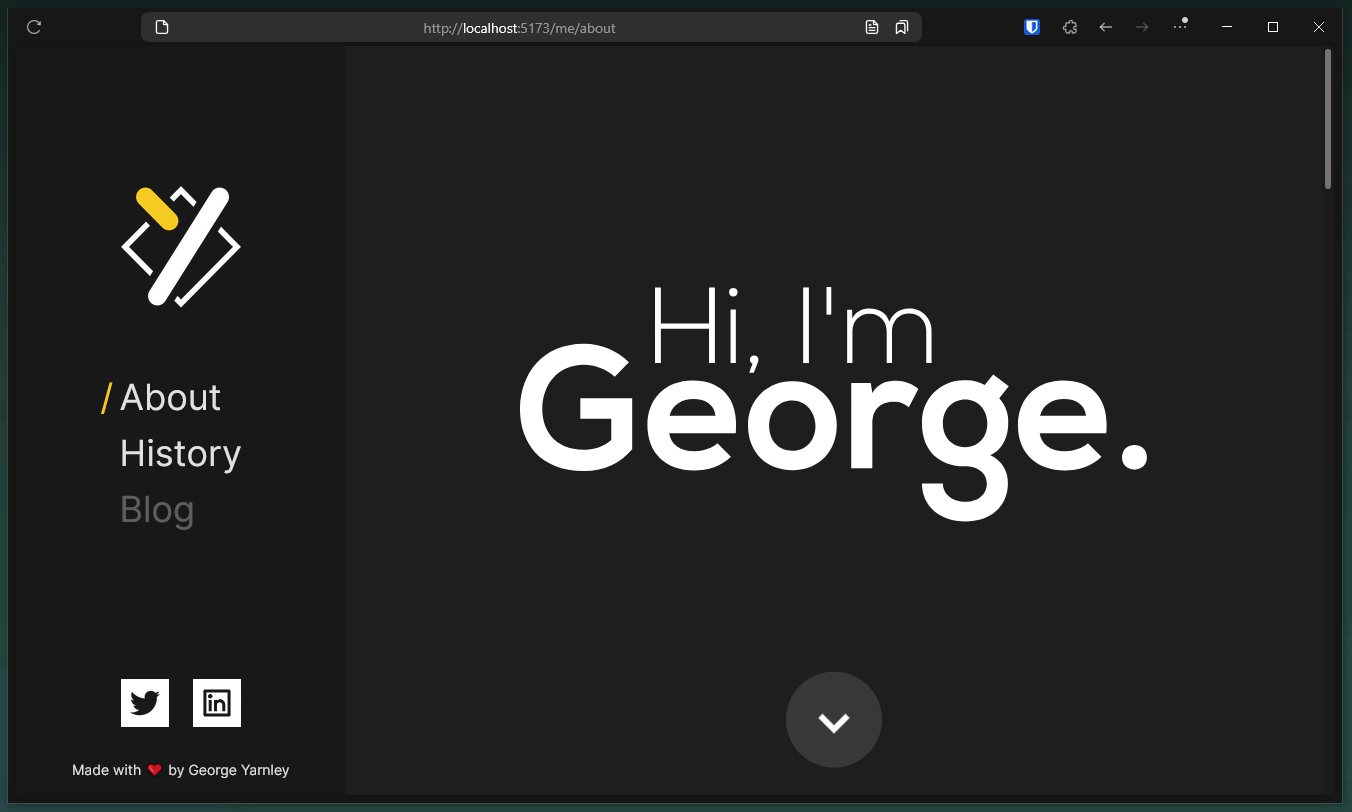Click the 'Made with love by George Yarnley' text
This screenshot has width=1352, height=812.
[180, 770]
